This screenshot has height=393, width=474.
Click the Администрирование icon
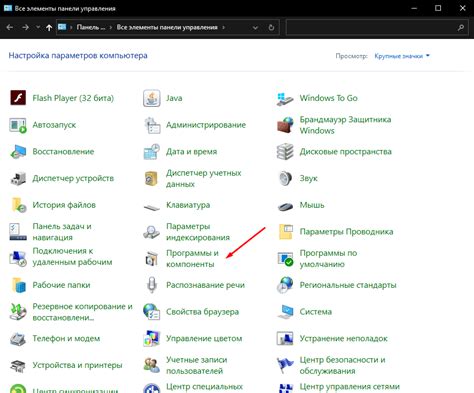click(x=152, y=125)
